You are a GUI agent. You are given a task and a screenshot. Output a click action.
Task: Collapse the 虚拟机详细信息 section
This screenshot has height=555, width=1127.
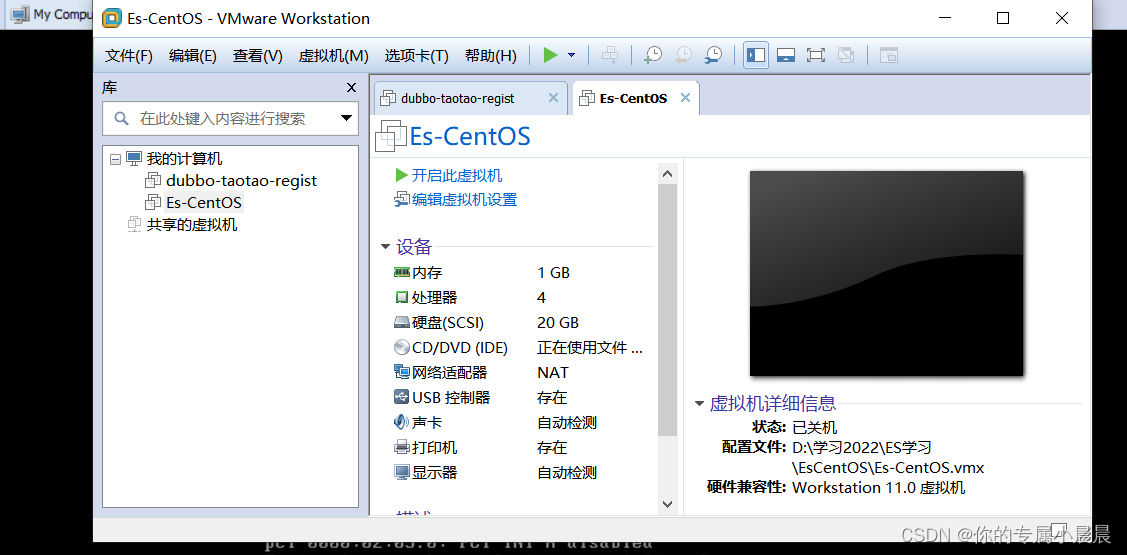pyautogui.click(x=699, y=403)
